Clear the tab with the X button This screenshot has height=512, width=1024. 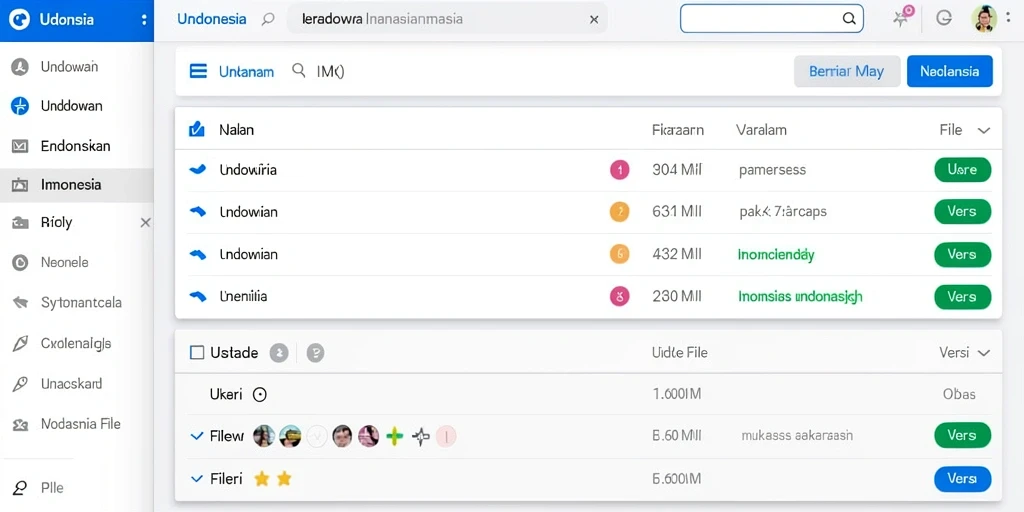594,20
